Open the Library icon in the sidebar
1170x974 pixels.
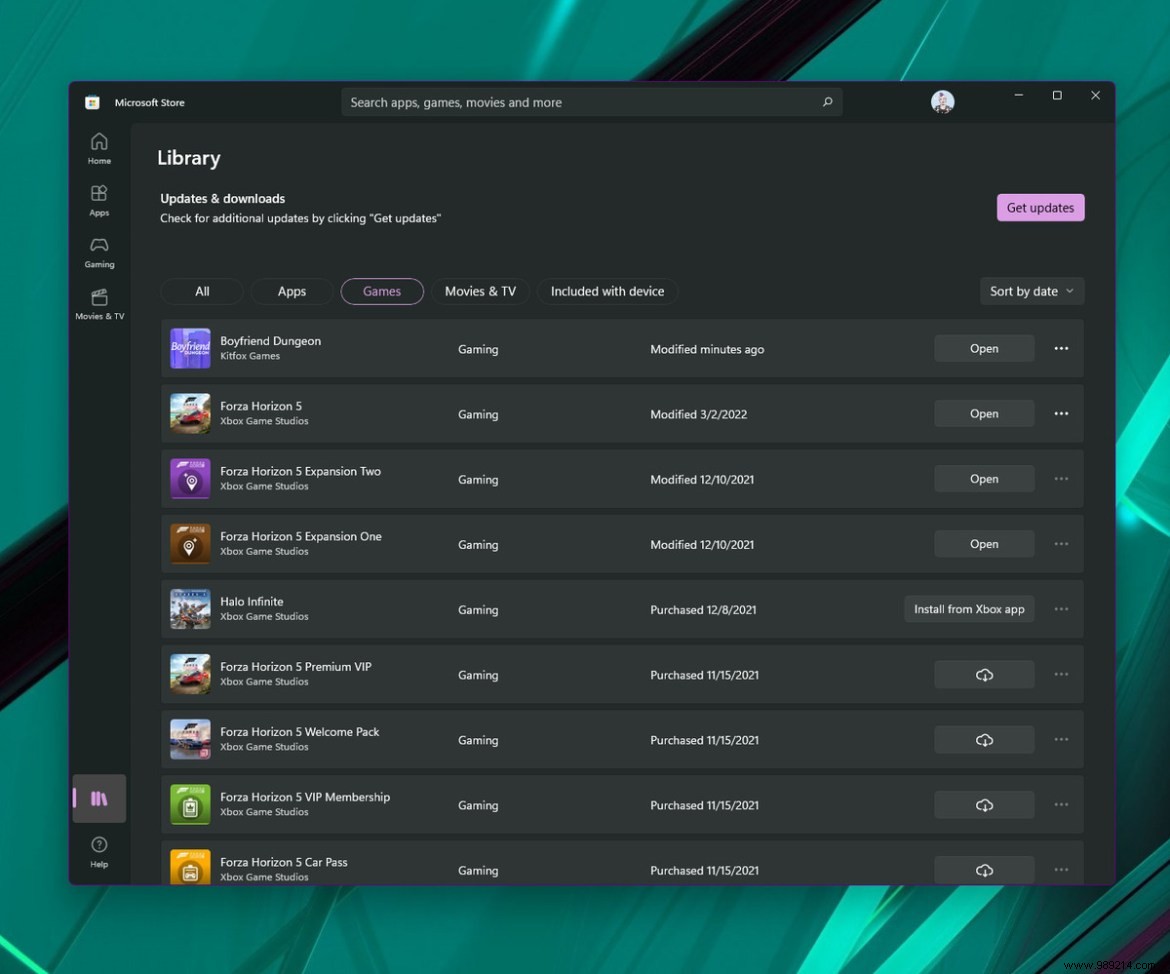(98, 798)
